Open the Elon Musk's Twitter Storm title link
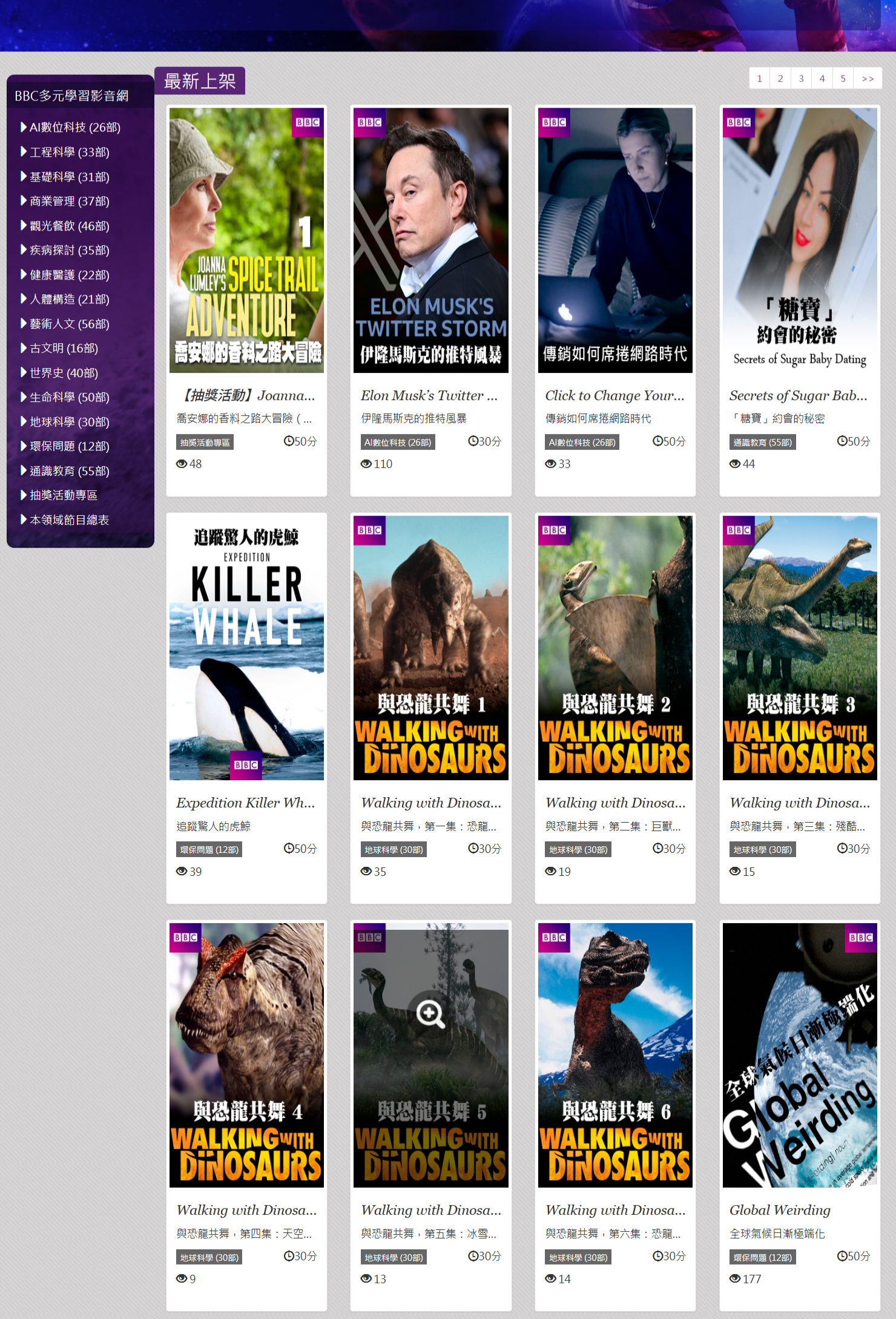Screen dimensions: 896x1319 pyautogui.click(x=429, y=396)
